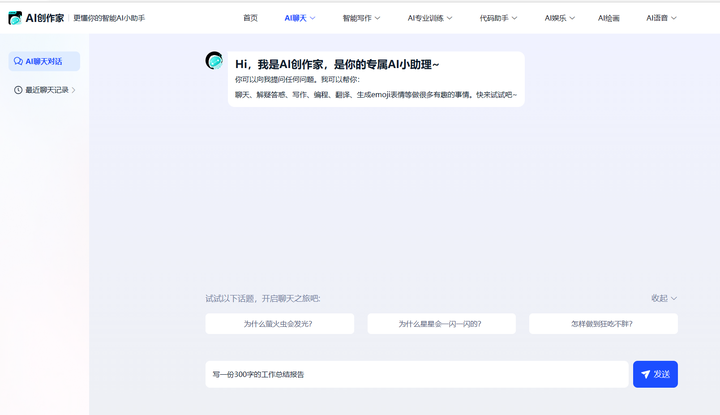This screenshot has height=415, width=720.
Task: Choose the topic 为什么萤火虫会发光?
Action: pos(280,324)
